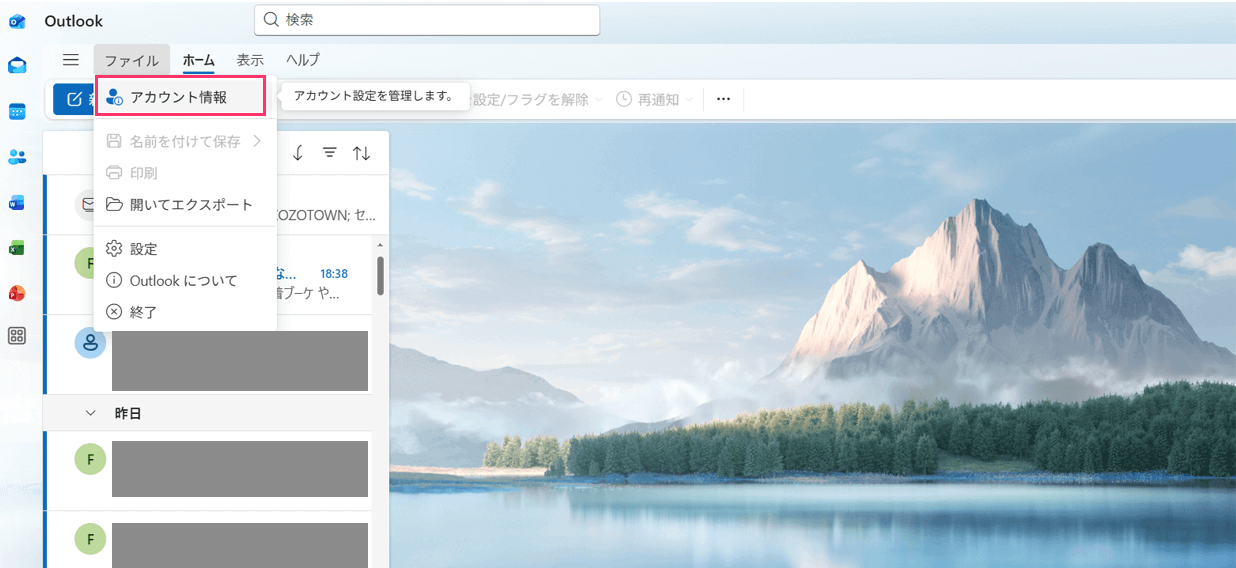Choose 終了 to exit Outlook
Viewport: 1236px width, 568px height.
[x=185, y=312]
